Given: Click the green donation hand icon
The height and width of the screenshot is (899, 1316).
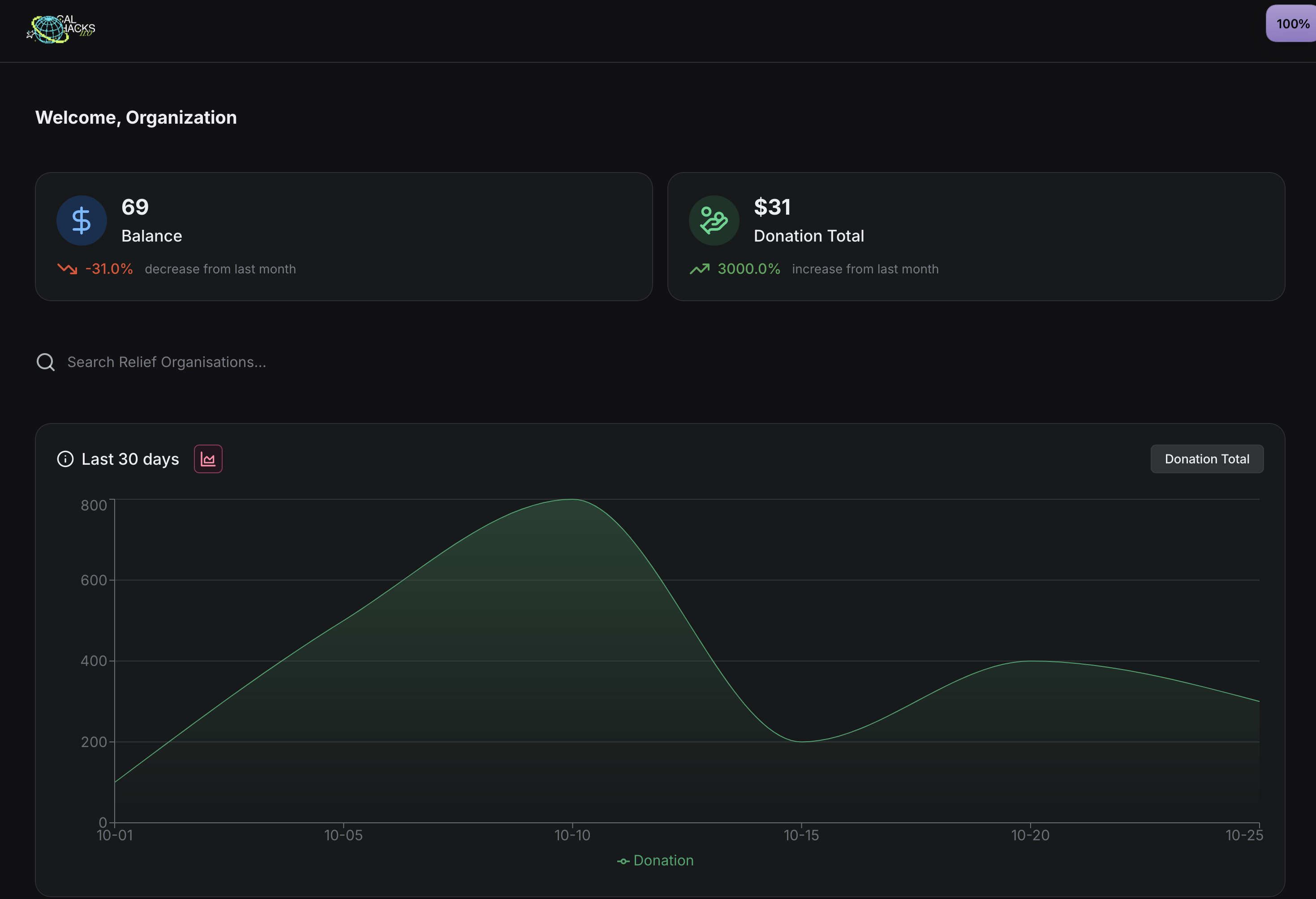Looking at the screenshot, I should [714, 220].
